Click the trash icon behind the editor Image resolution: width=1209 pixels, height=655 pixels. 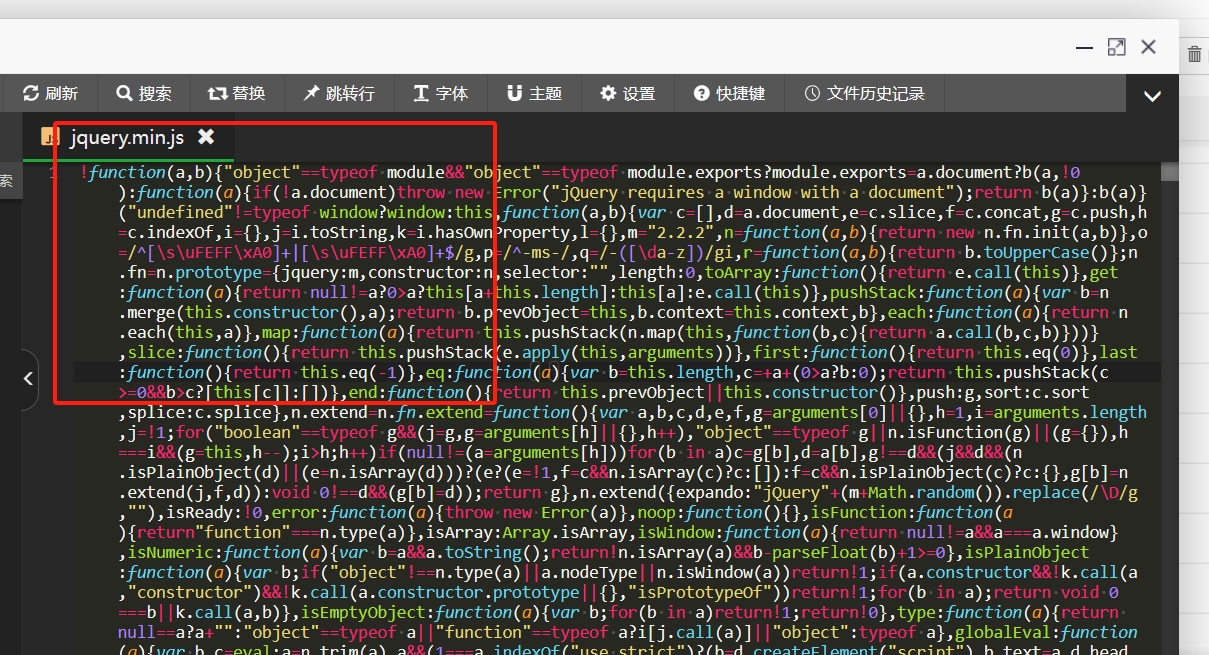click(x=1195, y=54)
